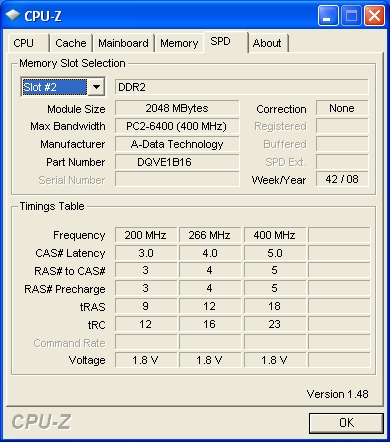Click the SPD tab

coord(226,42)
